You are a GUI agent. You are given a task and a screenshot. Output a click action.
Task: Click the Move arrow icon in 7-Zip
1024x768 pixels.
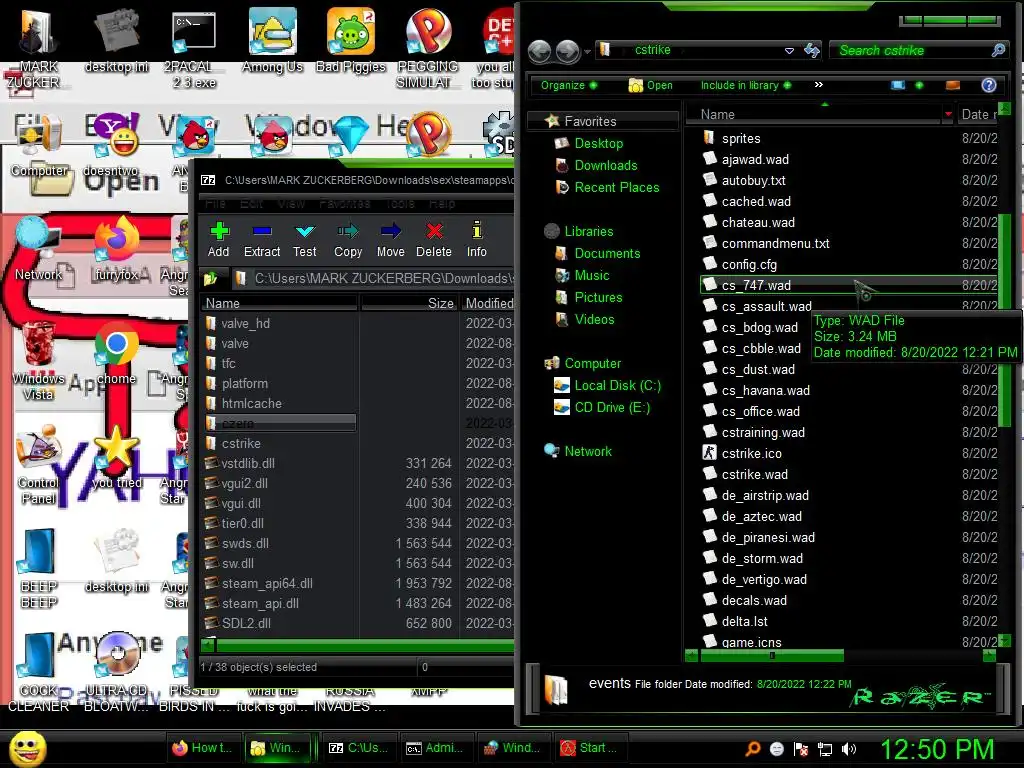[391, 231]
